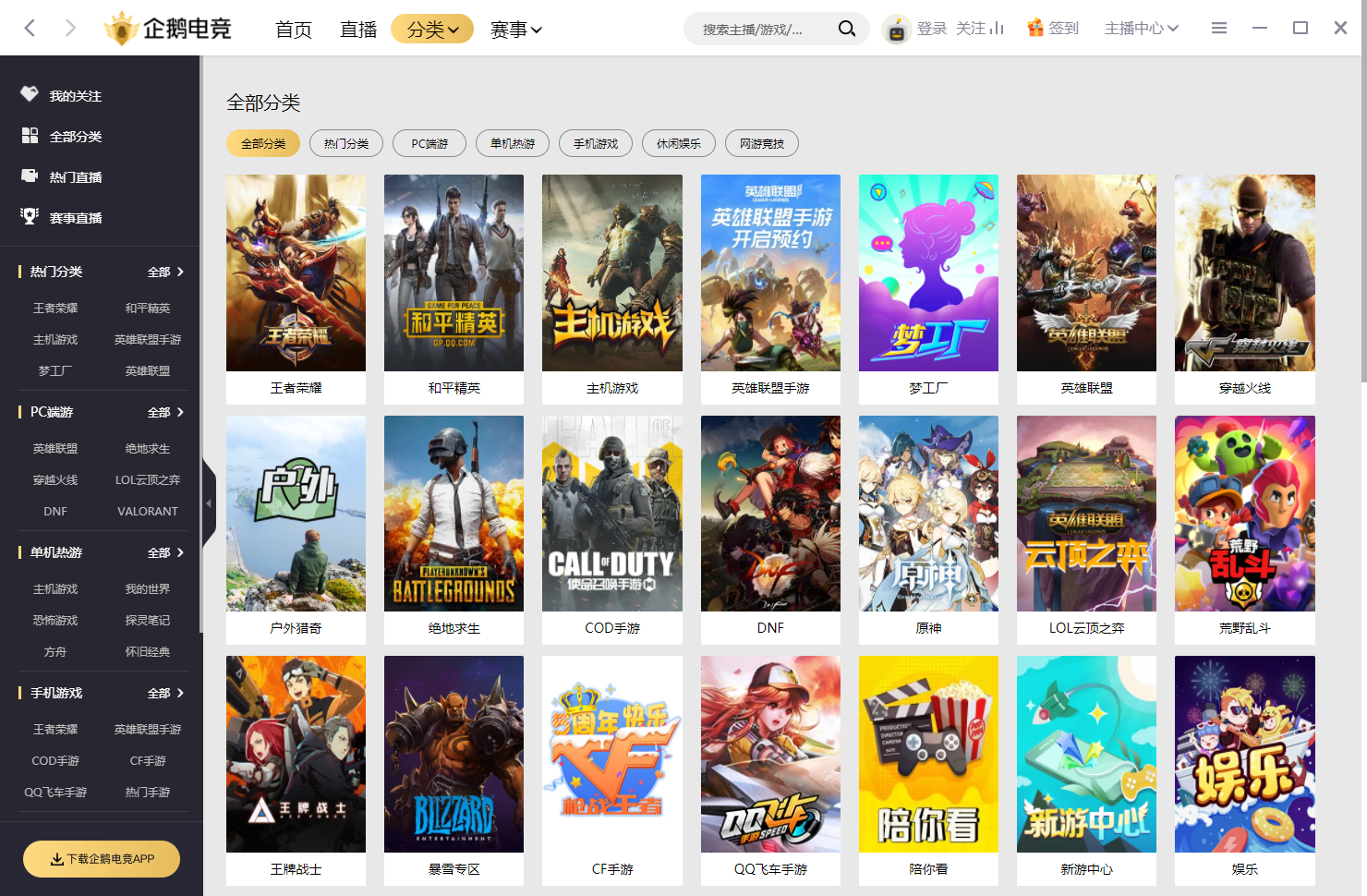Open 我的世界 in the sidebar's 单机热游 list

pyautogui.click(x=148, y=589)
